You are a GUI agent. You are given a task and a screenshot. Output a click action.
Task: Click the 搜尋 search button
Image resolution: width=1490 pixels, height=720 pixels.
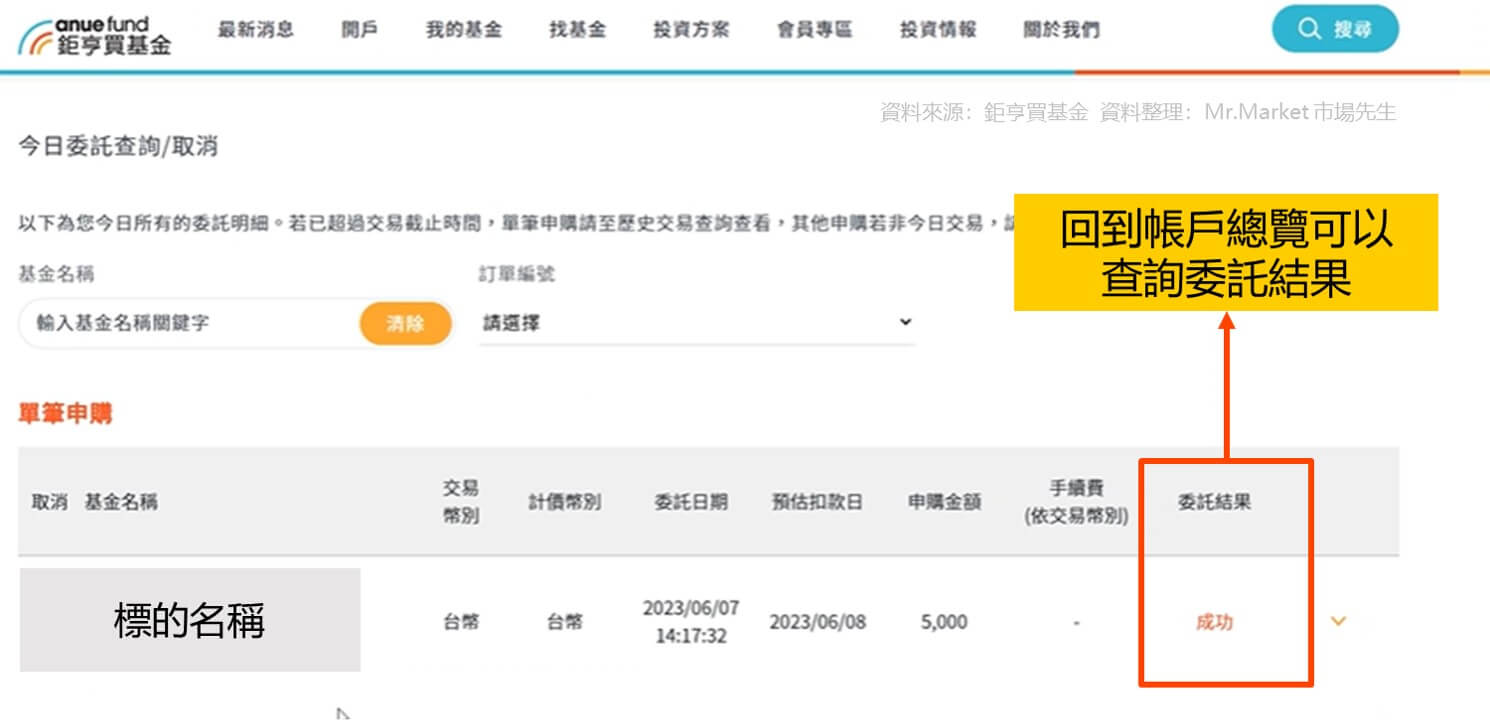1335,29
